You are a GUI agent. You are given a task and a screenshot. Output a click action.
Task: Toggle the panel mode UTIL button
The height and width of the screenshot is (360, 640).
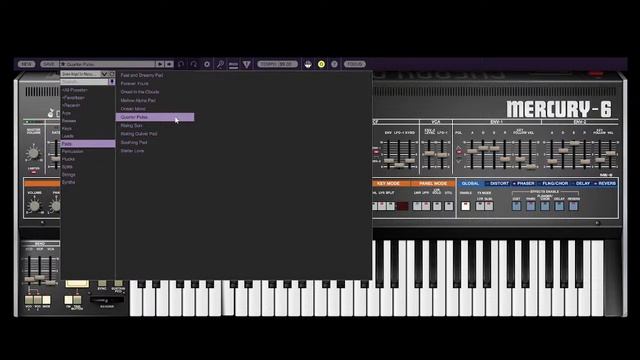(x=449, y=206)
